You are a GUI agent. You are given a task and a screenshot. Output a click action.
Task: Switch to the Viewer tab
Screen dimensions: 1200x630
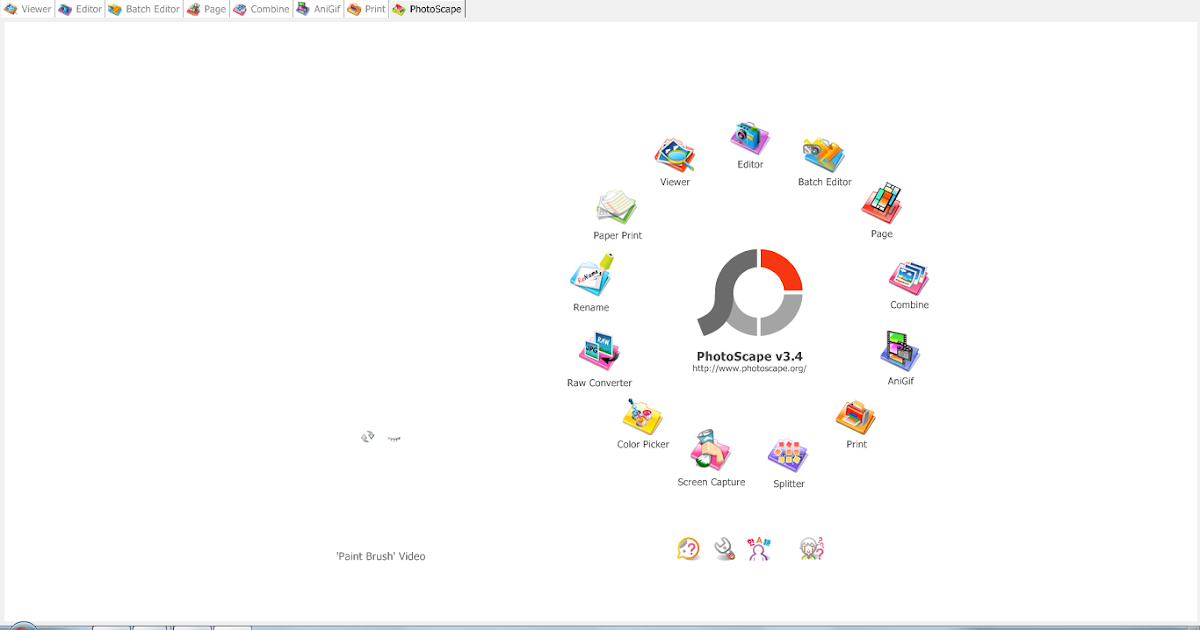pos(28,9)
